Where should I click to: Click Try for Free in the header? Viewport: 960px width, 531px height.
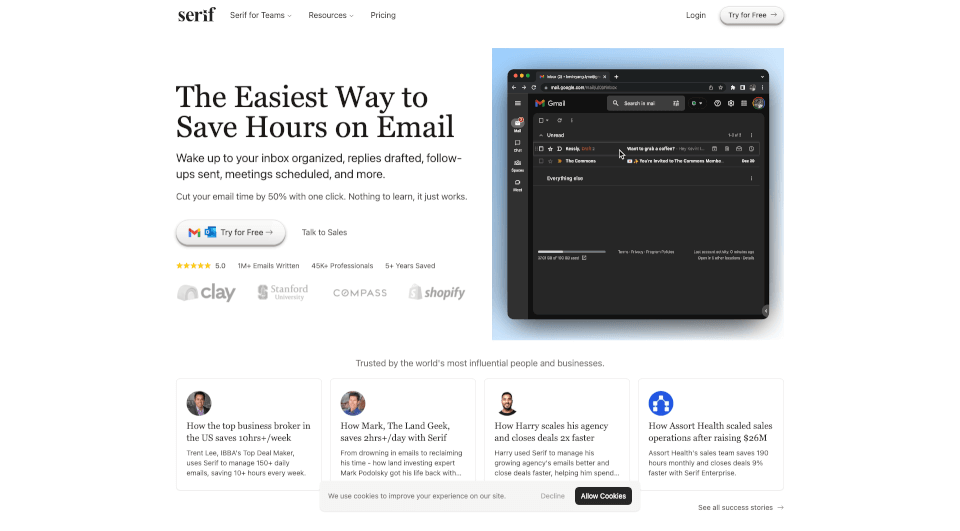[x=752, y=15]
